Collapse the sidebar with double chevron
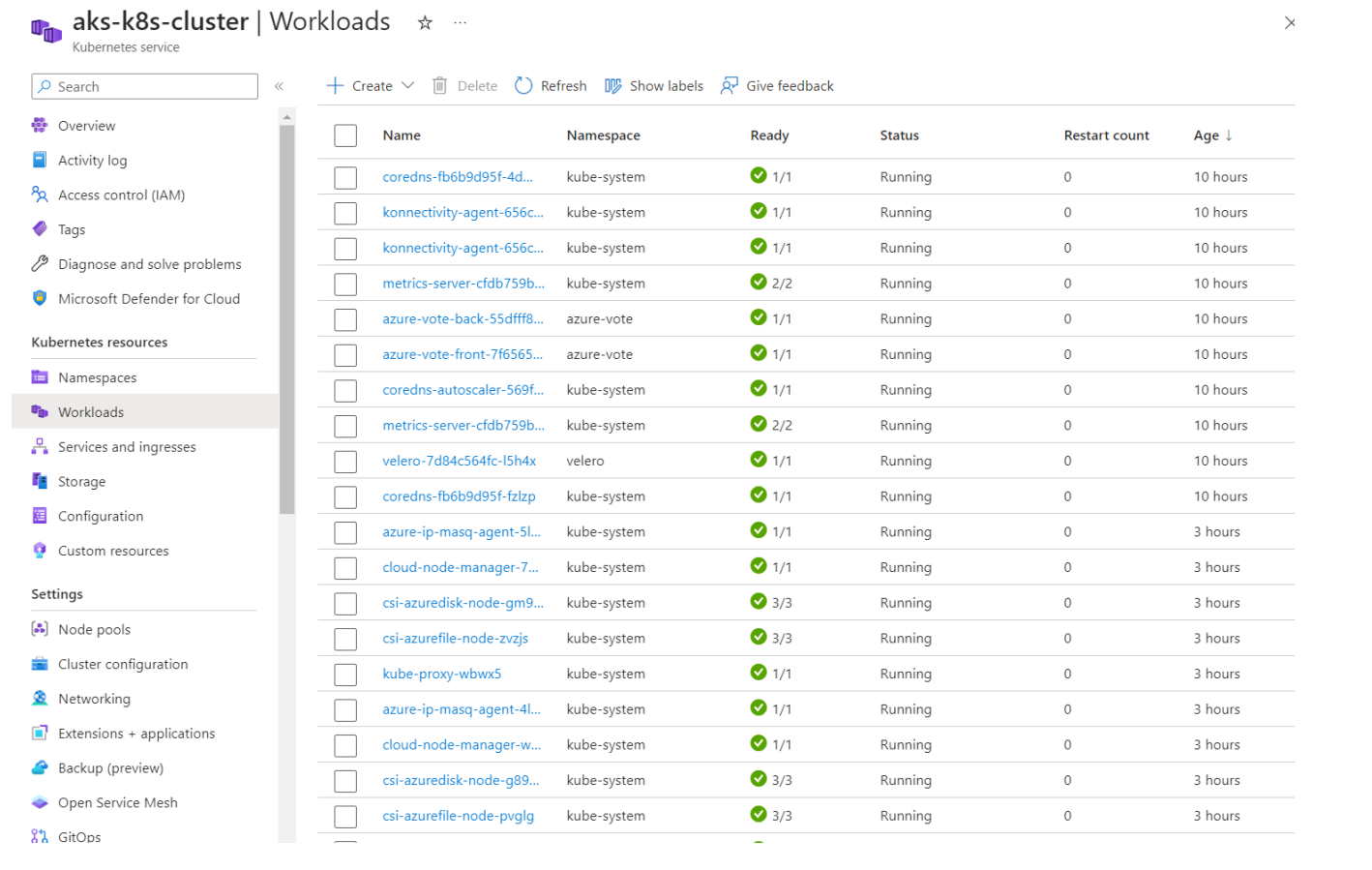1372x870 pixels. 279,87
